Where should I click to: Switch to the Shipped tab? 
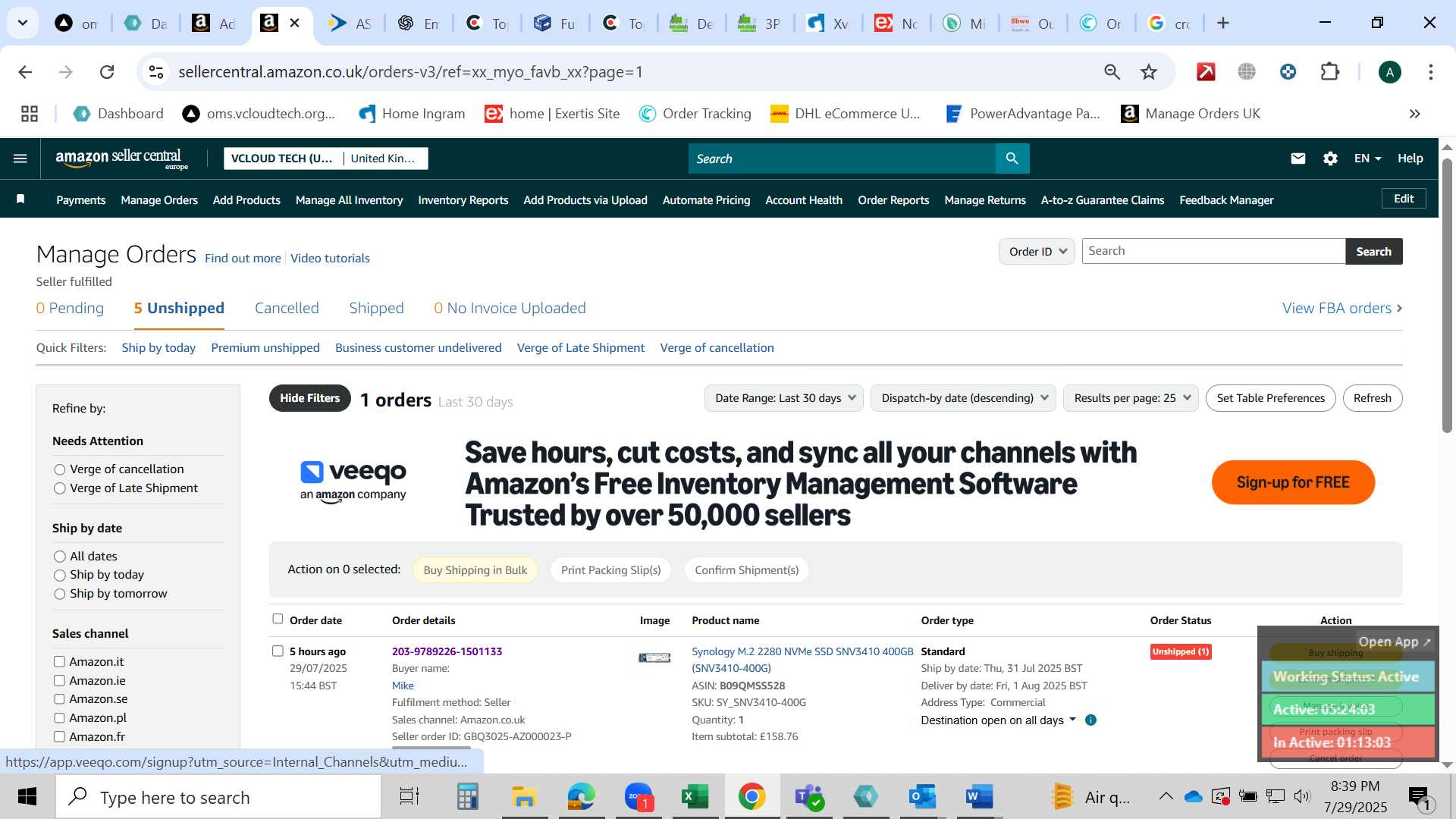pyautogui.click(x=376, y=308)
